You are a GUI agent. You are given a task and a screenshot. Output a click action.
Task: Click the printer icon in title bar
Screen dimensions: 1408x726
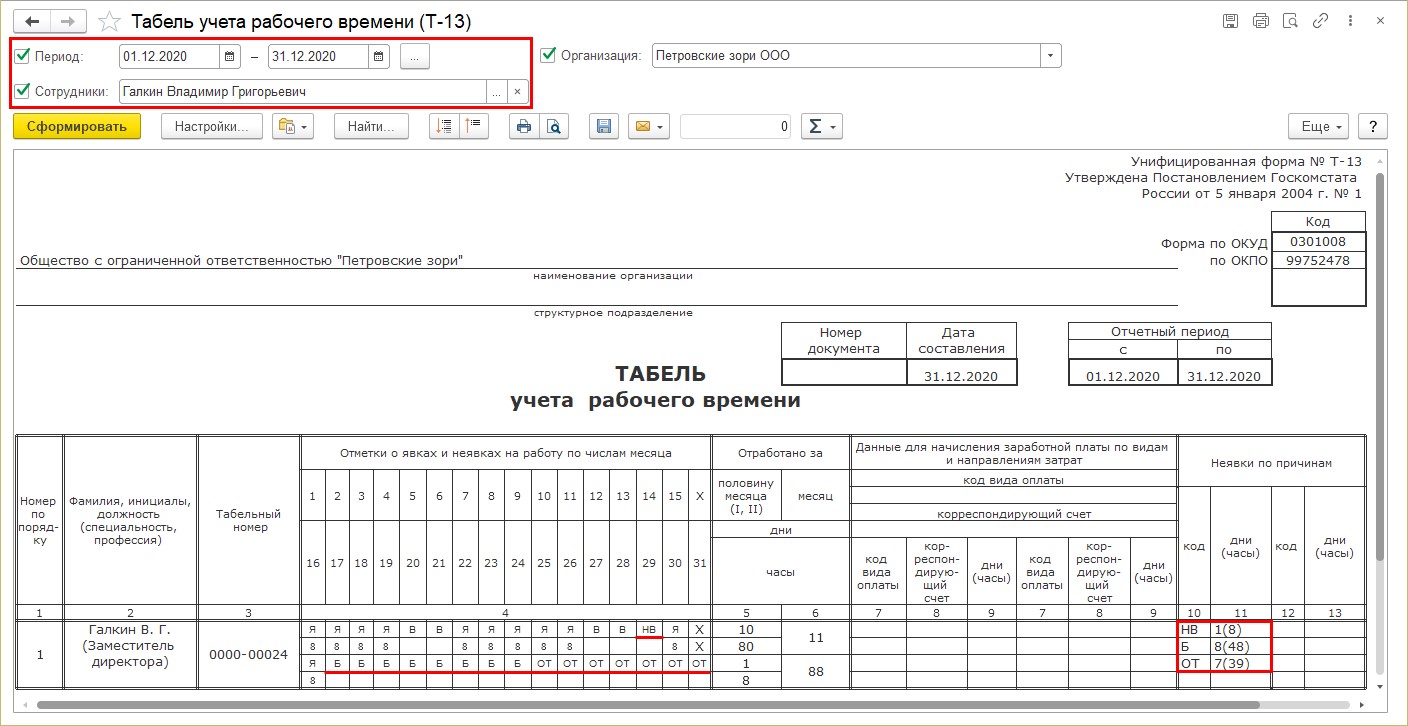click(1261, 21)
